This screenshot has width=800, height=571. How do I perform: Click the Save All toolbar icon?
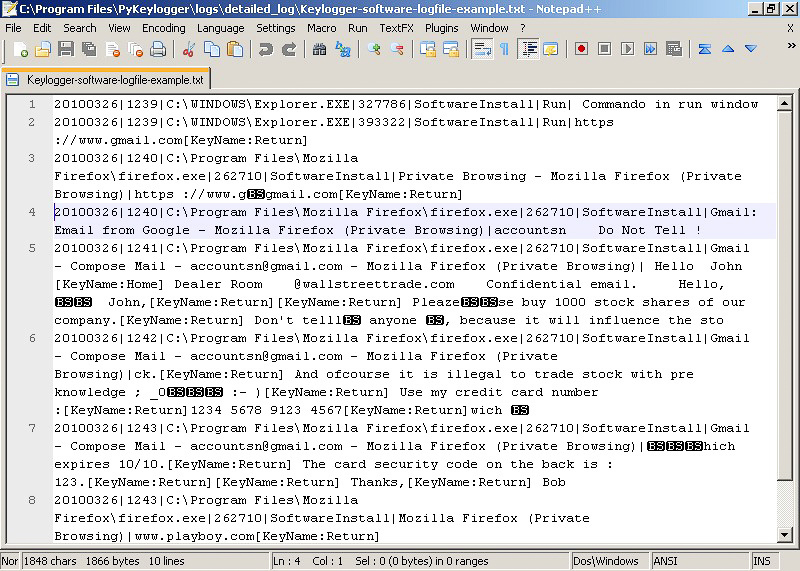(89, 49)
